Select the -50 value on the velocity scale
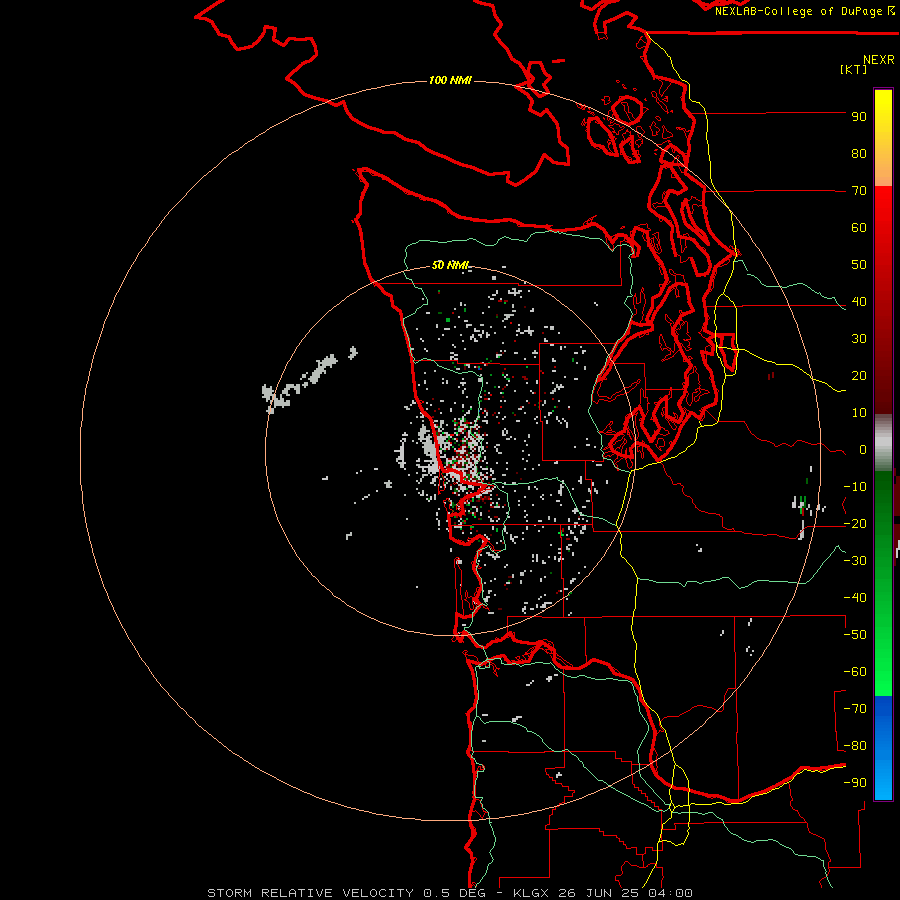The image size is (900, 900). [x=855, y=635]
